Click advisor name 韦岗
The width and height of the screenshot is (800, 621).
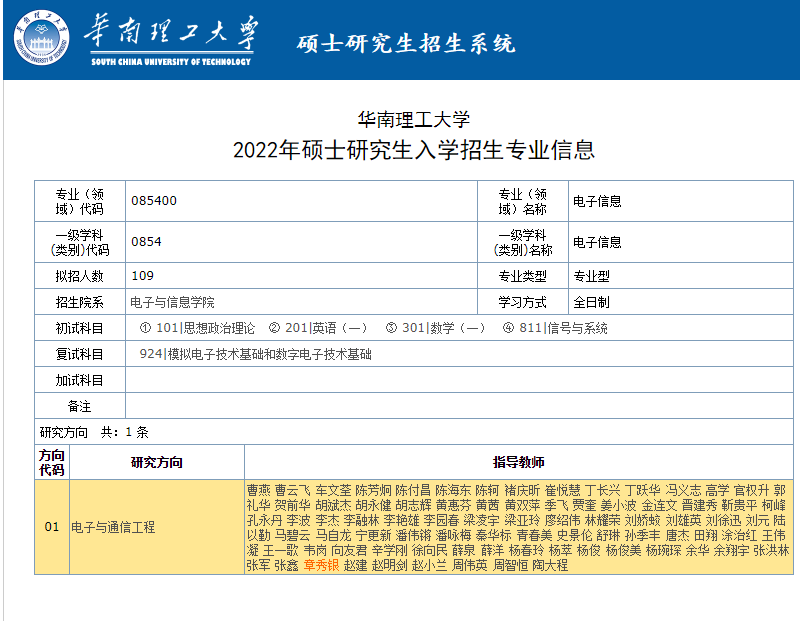[315, 551]
